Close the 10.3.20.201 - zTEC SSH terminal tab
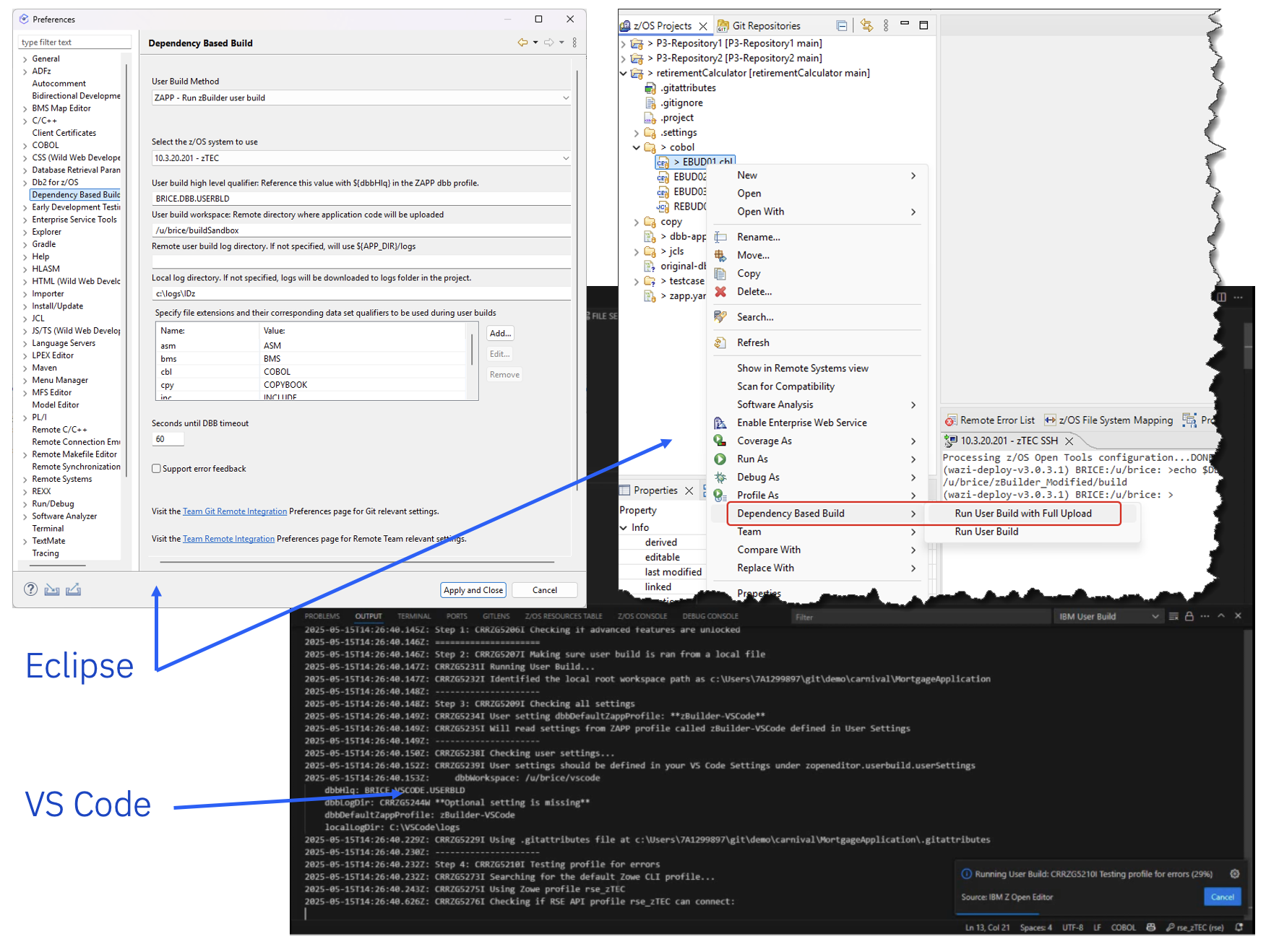The height and width of the screenshot is (952, 1266). tap(1069, 441)
